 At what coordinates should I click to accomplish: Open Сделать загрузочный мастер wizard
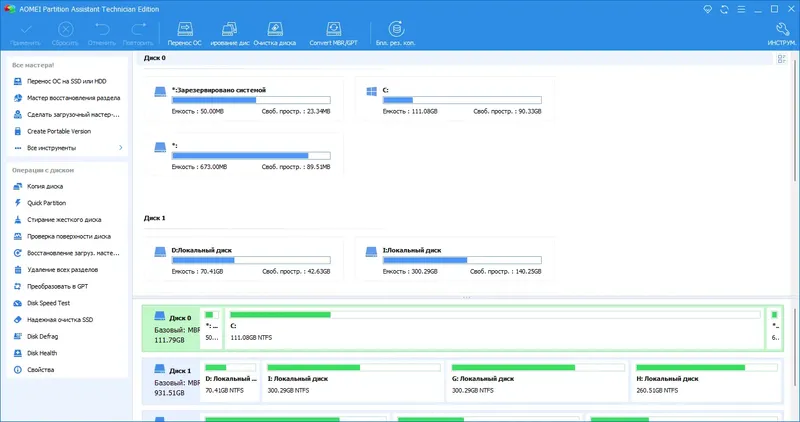coord(67,115)
